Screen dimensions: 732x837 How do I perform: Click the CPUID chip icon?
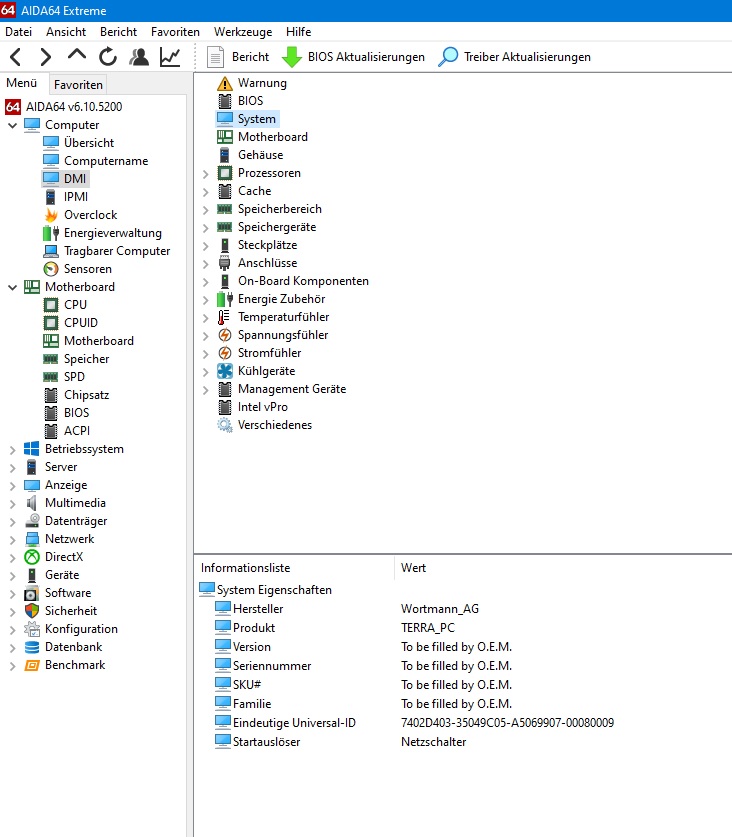[x=51, y=323]
